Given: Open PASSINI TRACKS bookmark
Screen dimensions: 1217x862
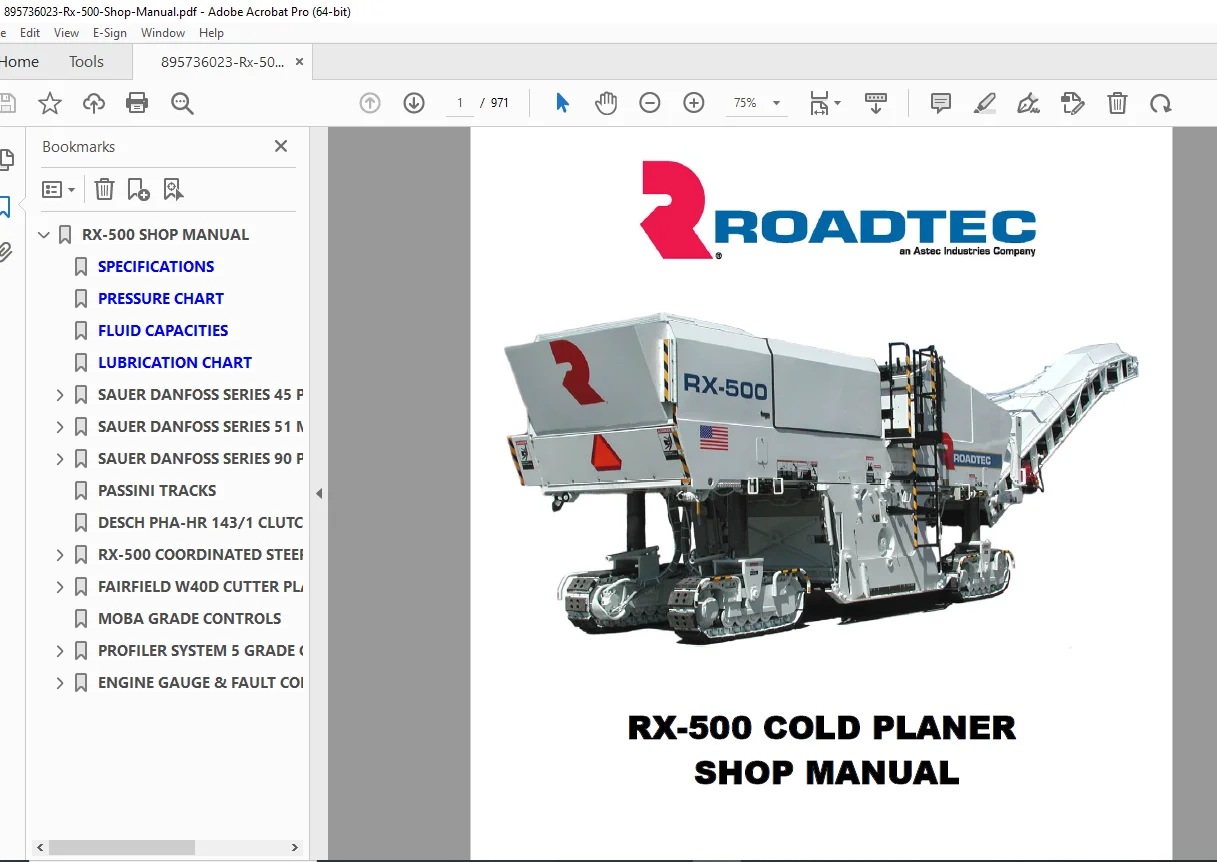Looking at the screenshot, I should (x=157, y=491).
